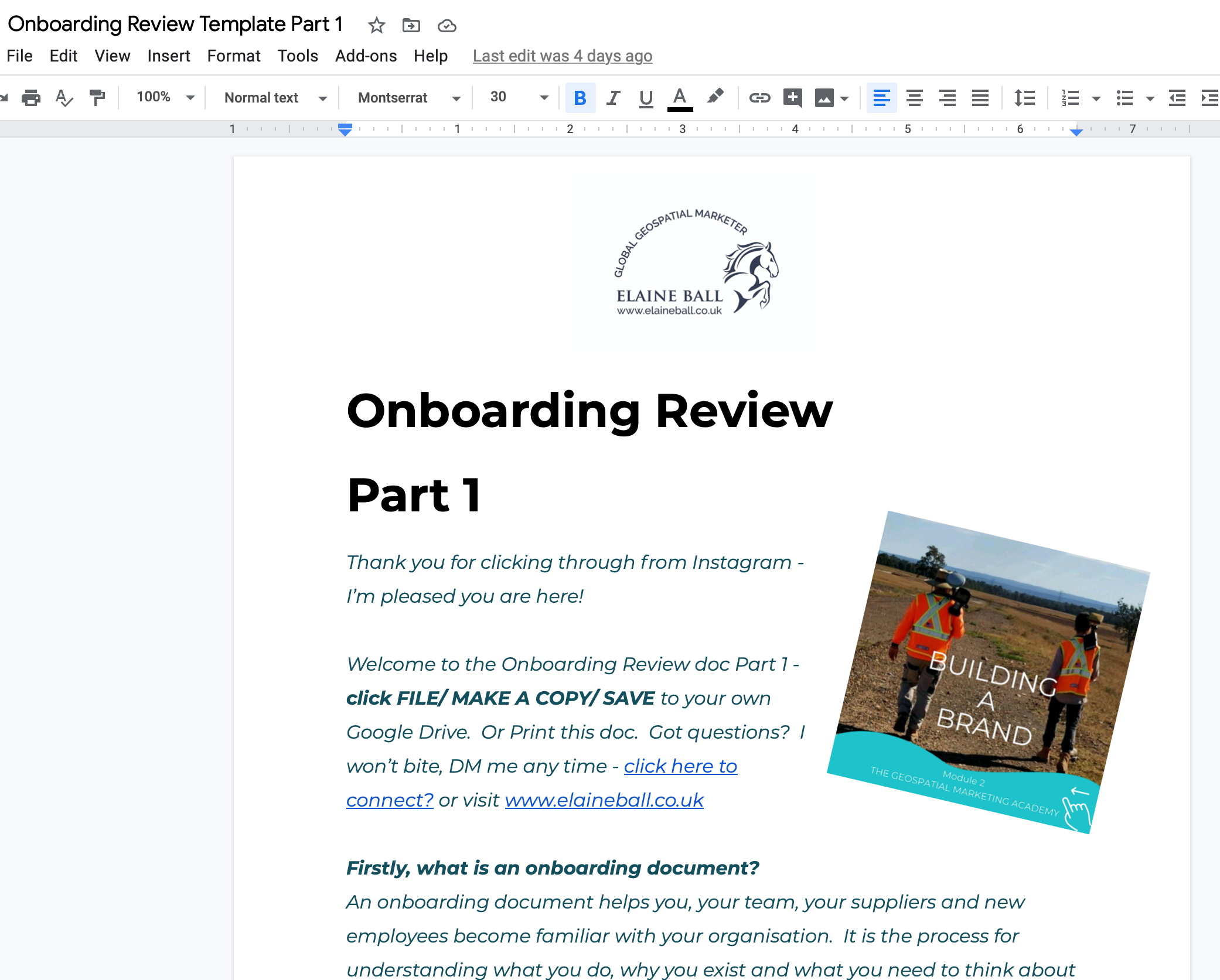This screenshot has height=980, width=1220.
Task: Open the Normal text style dropdown
Action: click(x=275, y=98)
